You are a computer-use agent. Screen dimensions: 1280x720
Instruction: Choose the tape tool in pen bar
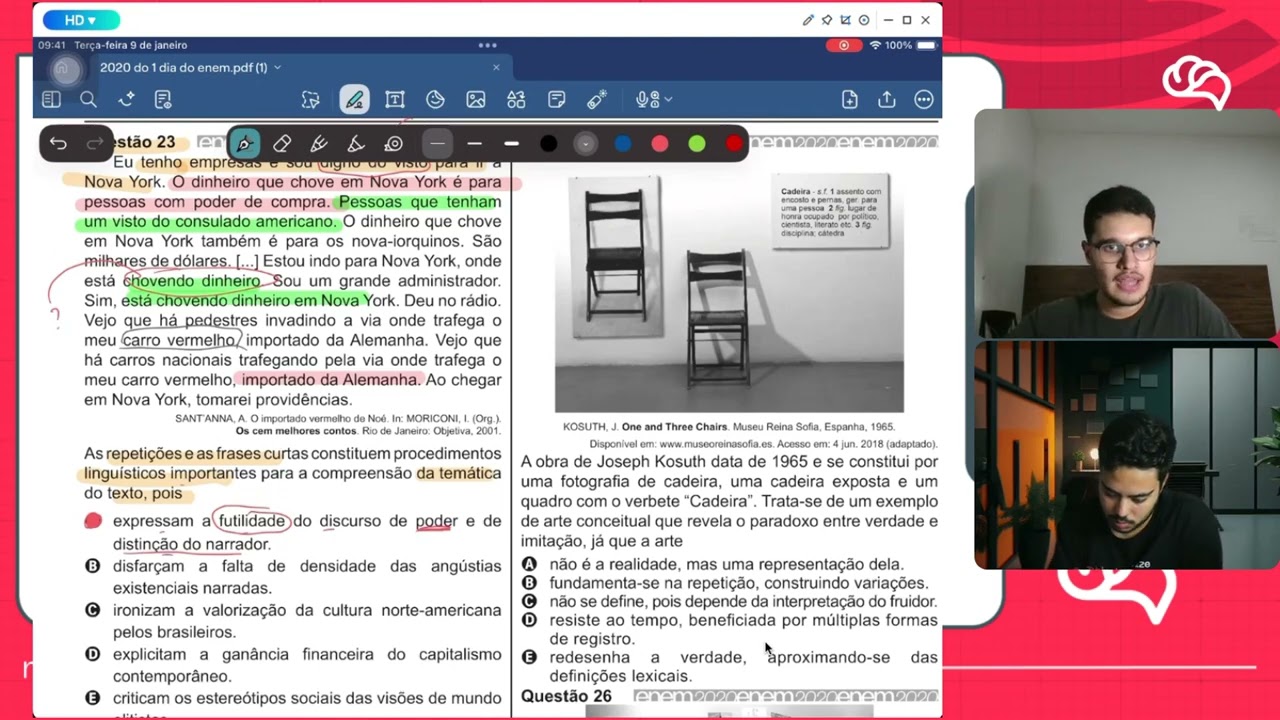coord(393,144)
